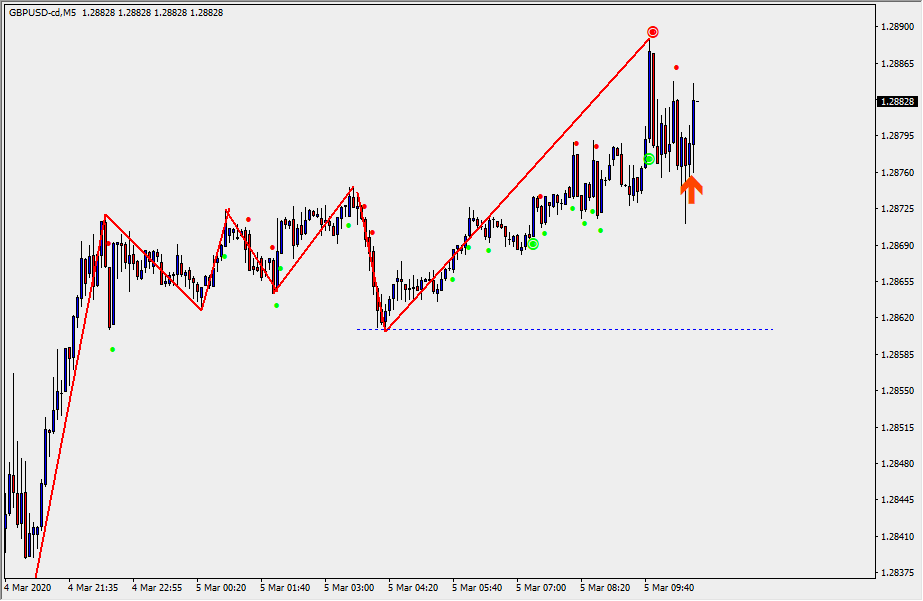This screenshot has height=601, width=923.
Task: Click the 1.28900 price axis label
Action: 897,27
